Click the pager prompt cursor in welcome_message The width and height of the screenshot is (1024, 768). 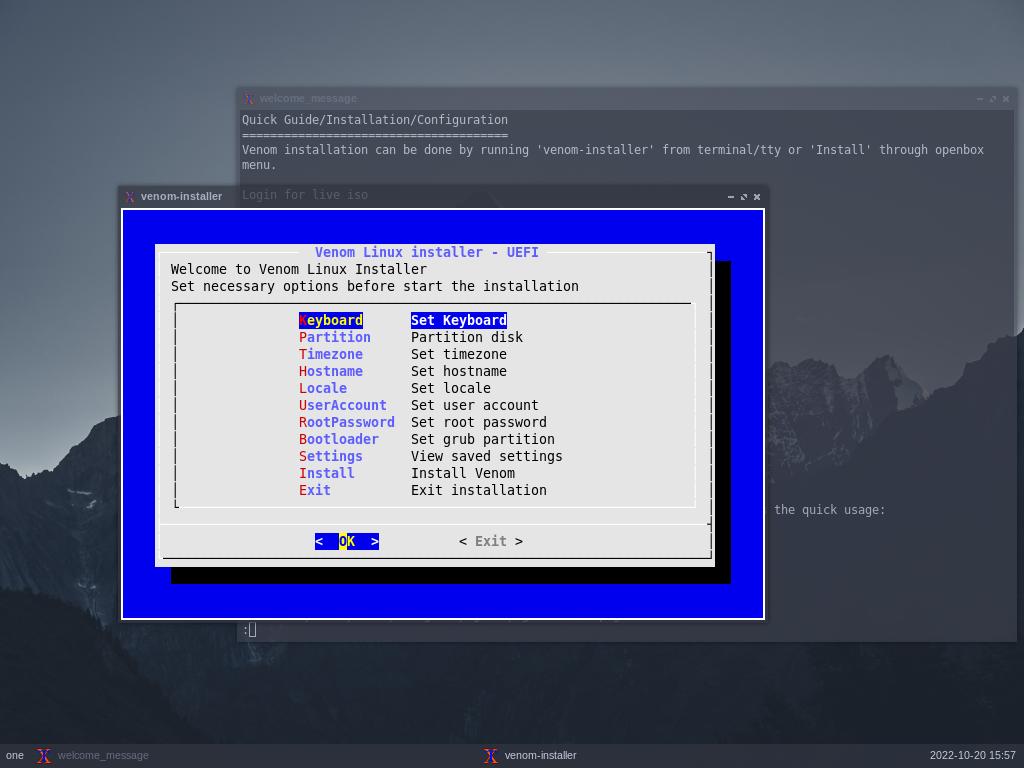coord(252,630)
